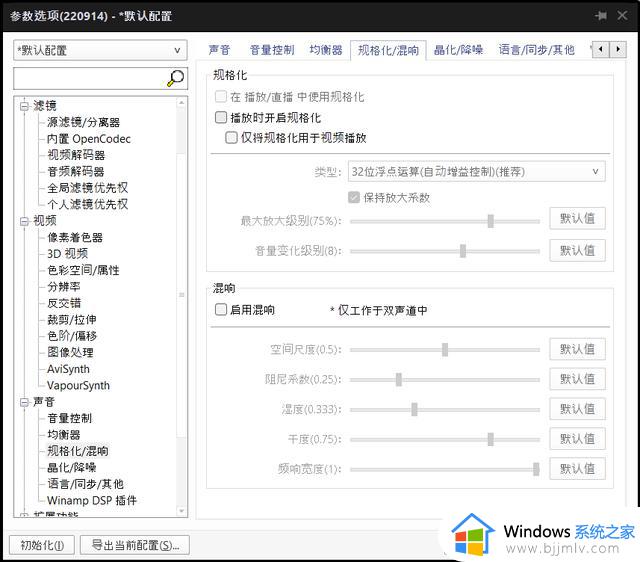Collapse the 声音 tree node

[24, 402]
